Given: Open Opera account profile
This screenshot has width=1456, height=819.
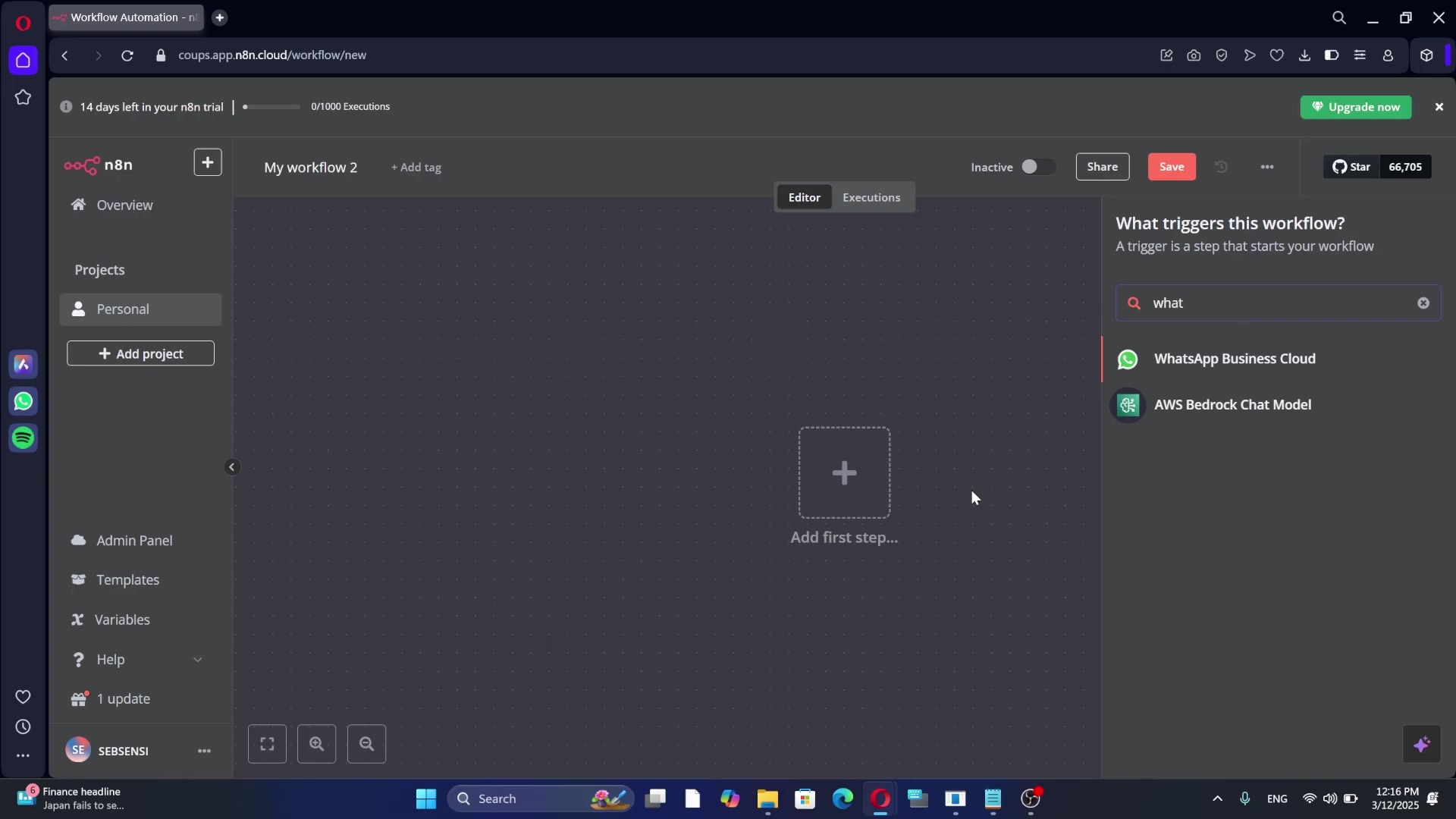Looking at the screenshot, I should point(1388,55).
